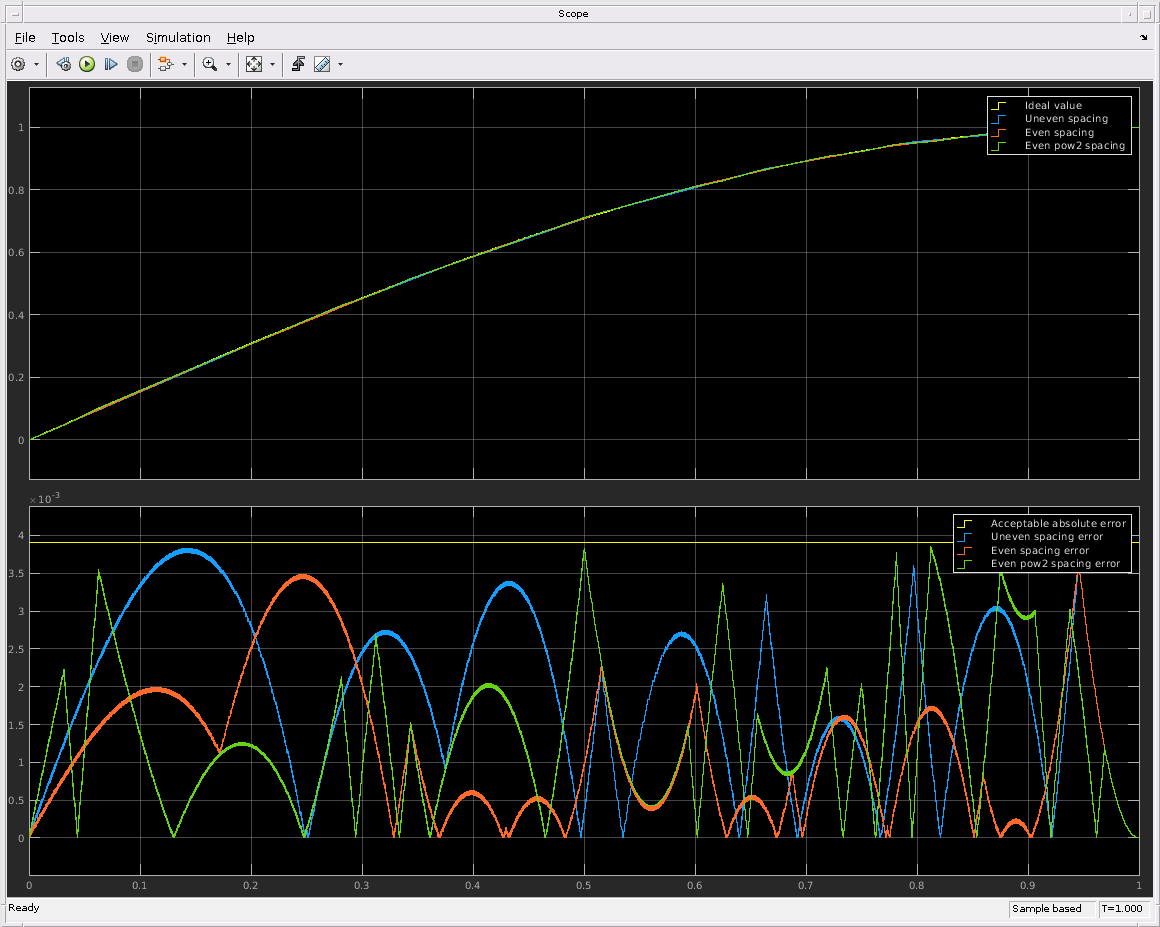
Task: Select the Zoom magnifier tool
Action: pos(209,64)
